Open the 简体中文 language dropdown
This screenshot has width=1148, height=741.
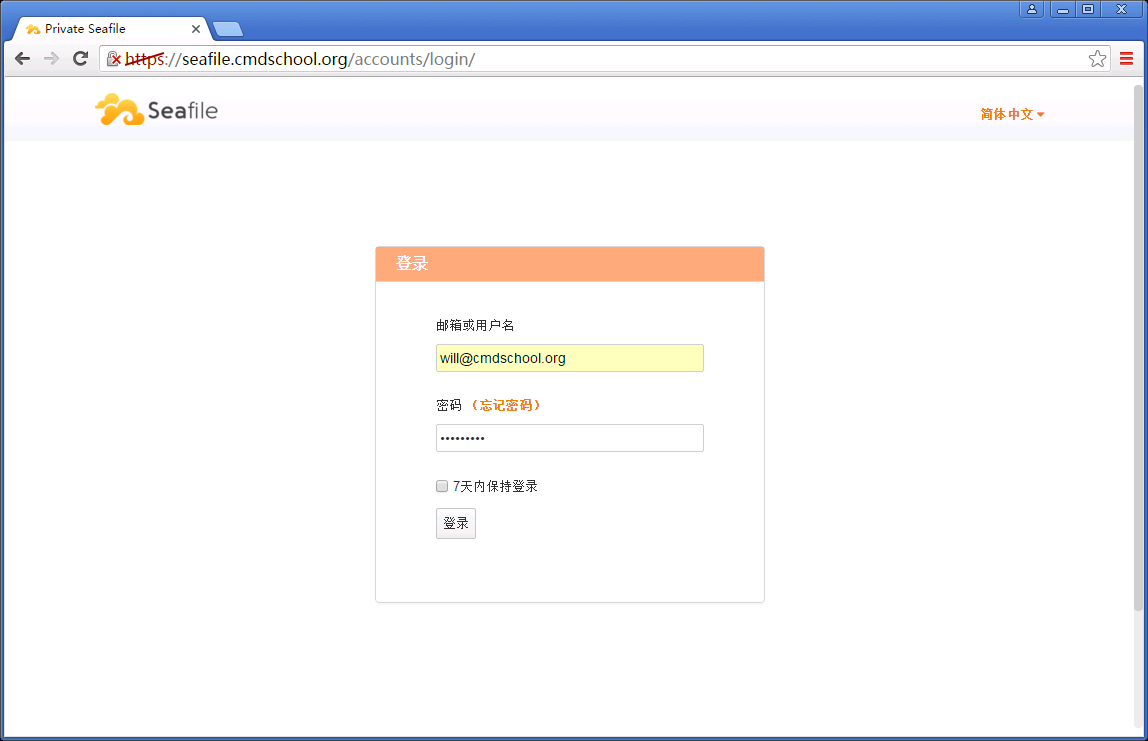pos(1012,114)
